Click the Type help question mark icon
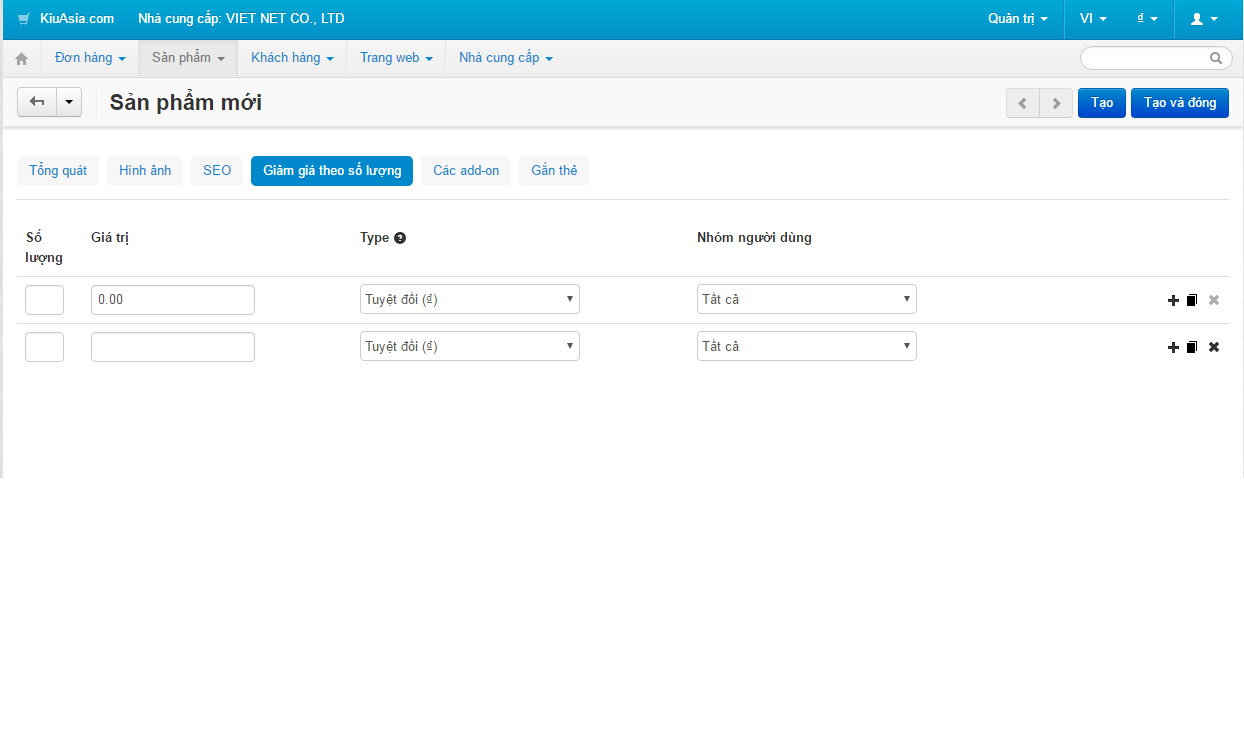This screenshot has height=736, width=1244. (x=400, y=238)
